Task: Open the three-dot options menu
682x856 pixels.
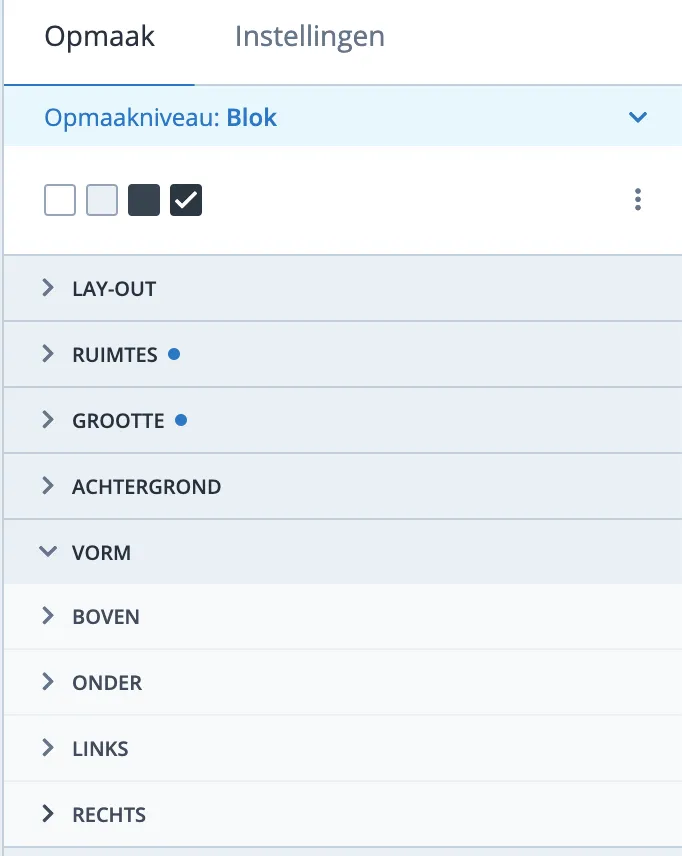Action: pyautogui.click(x=637, y=199)
